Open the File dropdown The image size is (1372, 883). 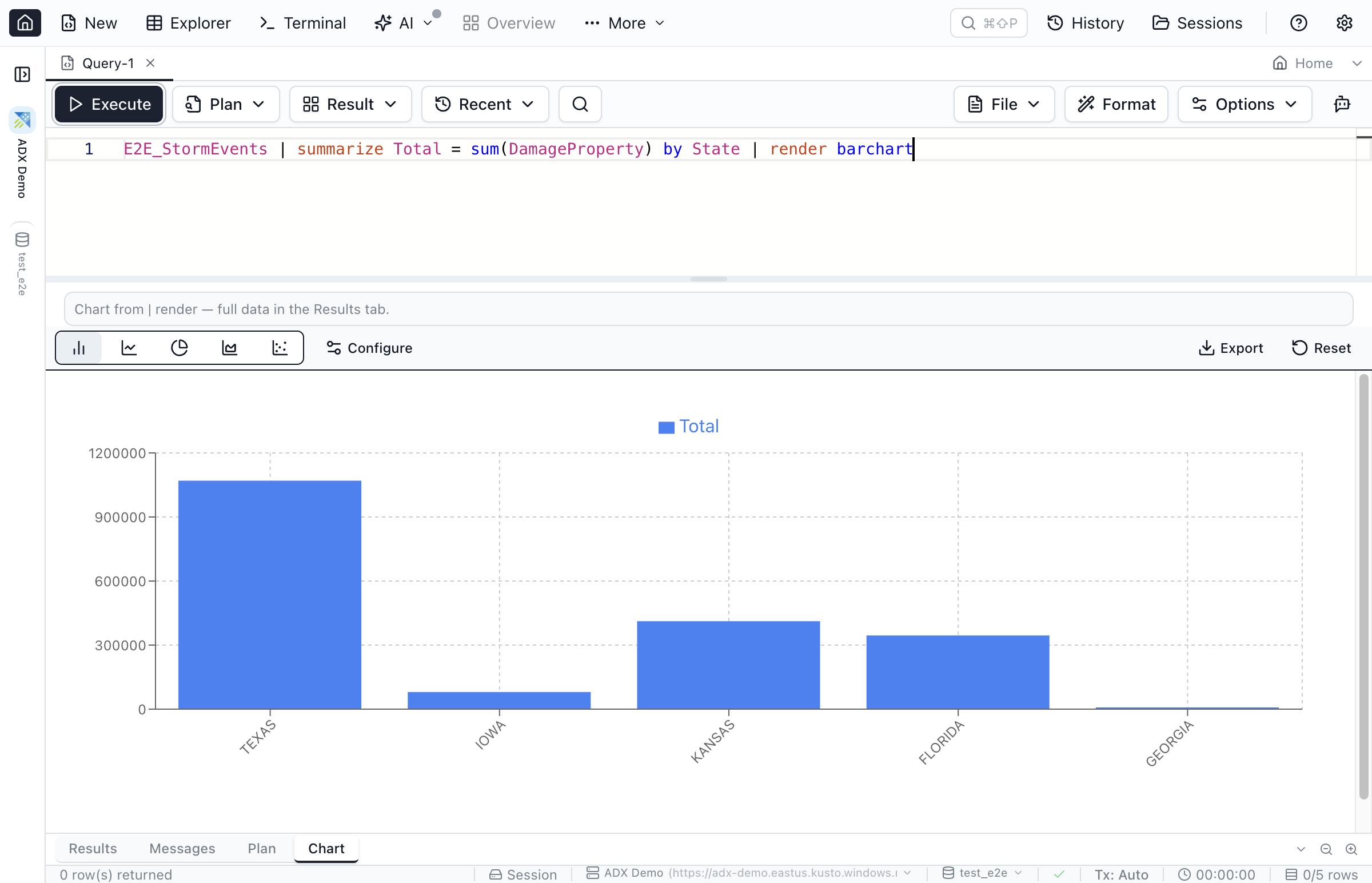(1004, 104)
